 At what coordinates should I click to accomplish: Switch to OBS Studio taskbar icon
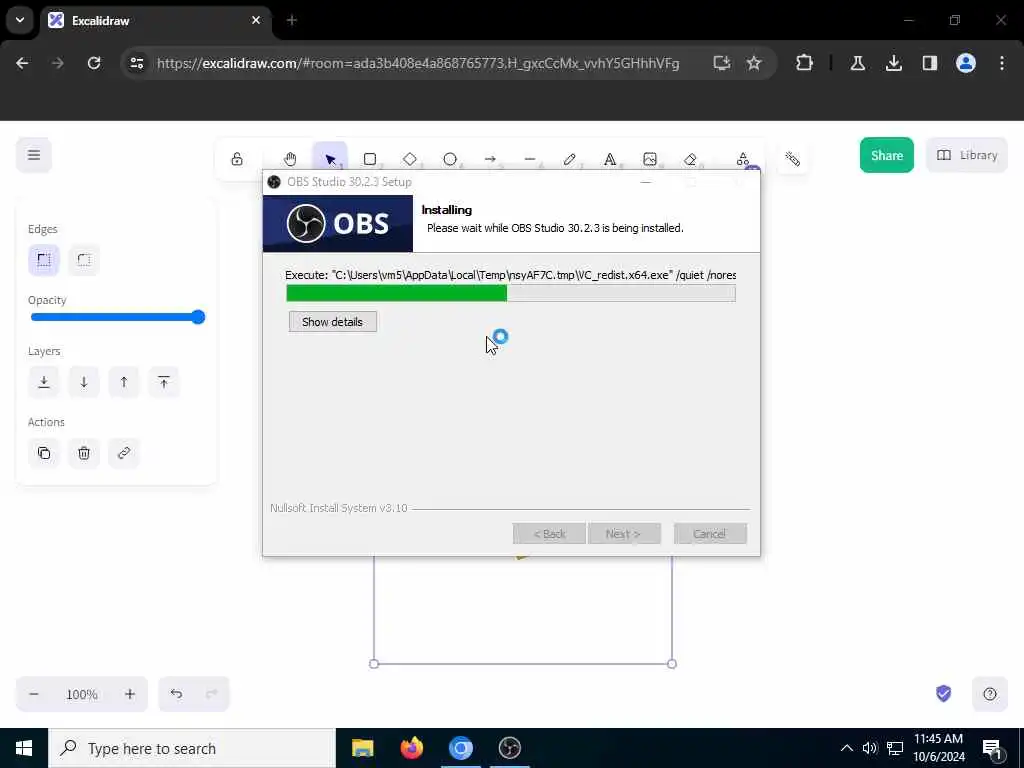(509, 748)
